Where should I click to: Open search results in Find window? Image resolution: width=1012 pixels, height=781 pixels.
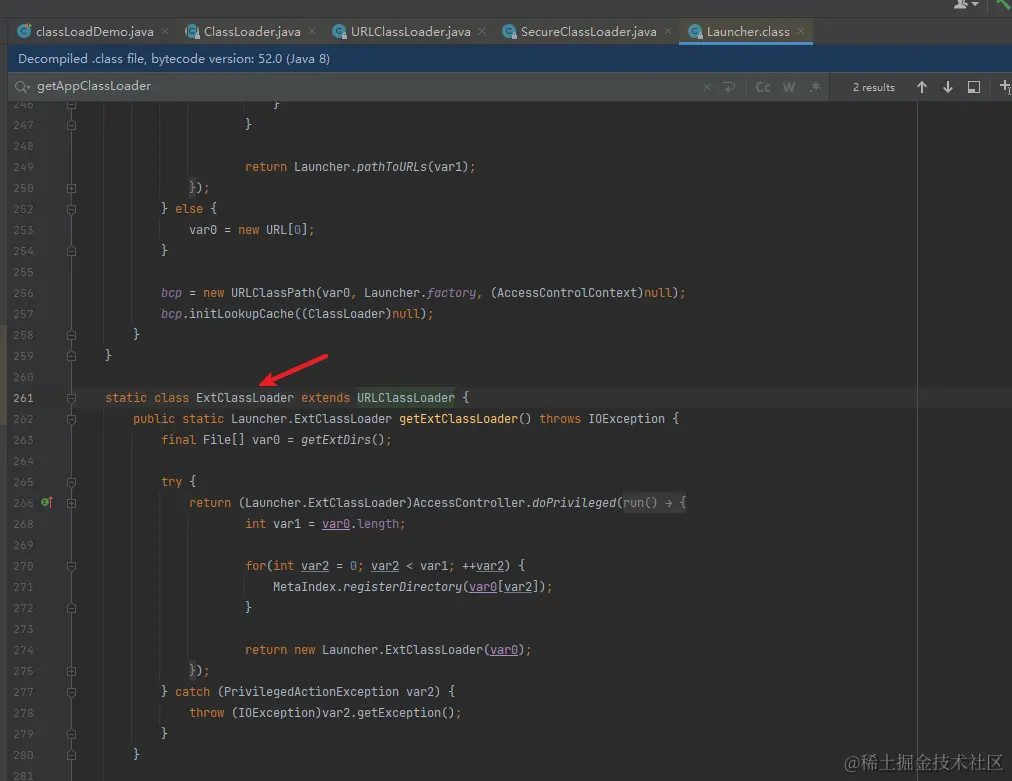pos(974,87)
